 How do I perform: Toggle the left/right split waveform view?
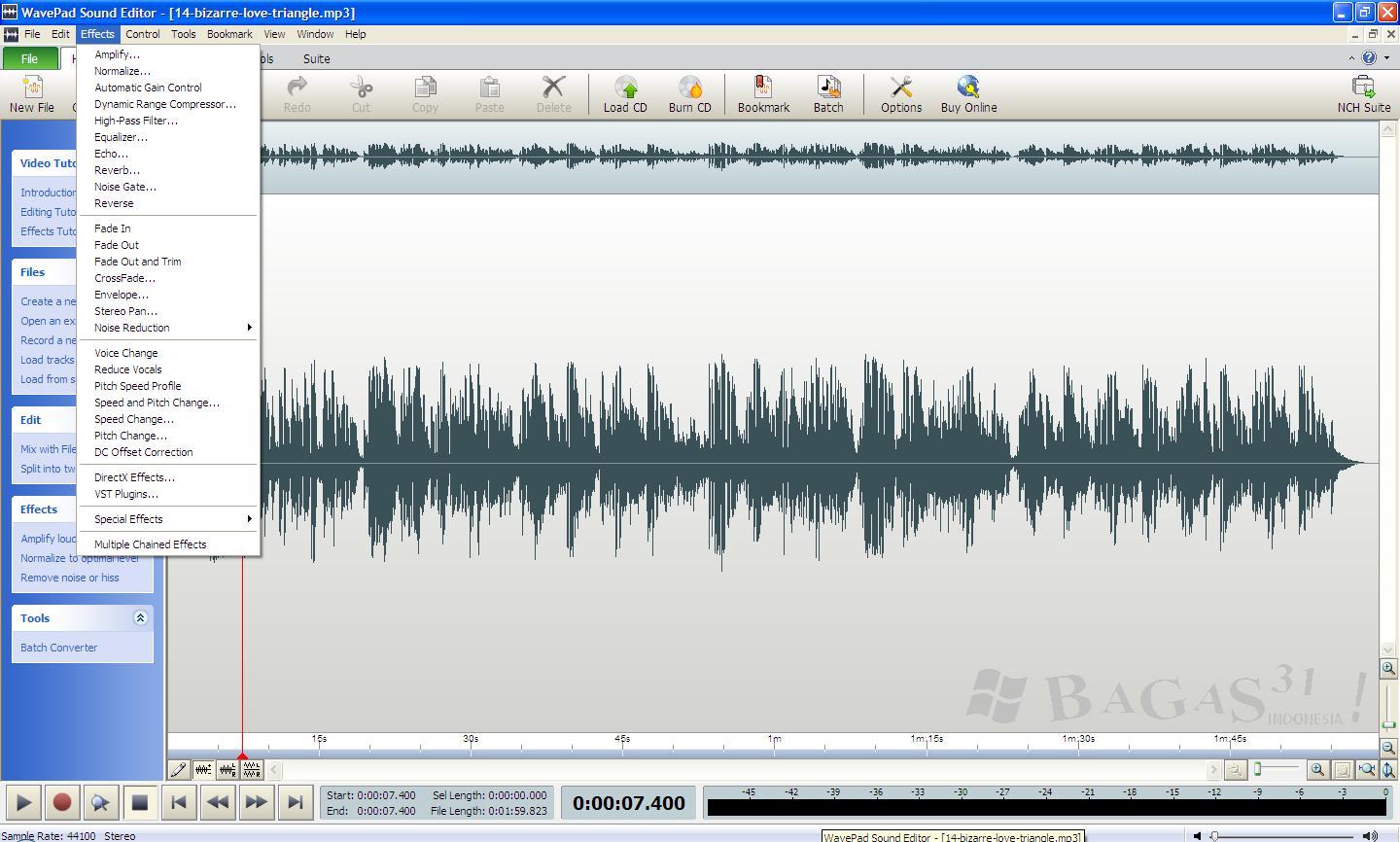[x=227, y=770]
